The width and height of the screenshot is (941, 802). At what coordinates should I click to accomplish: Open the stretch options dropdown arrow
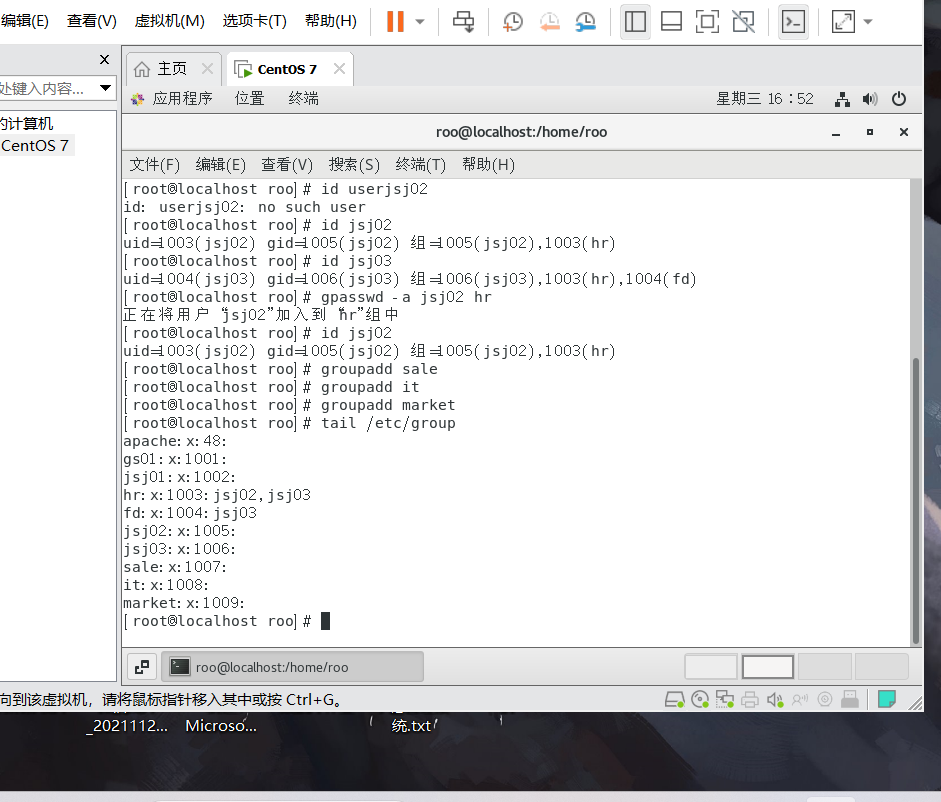[868, 22]
